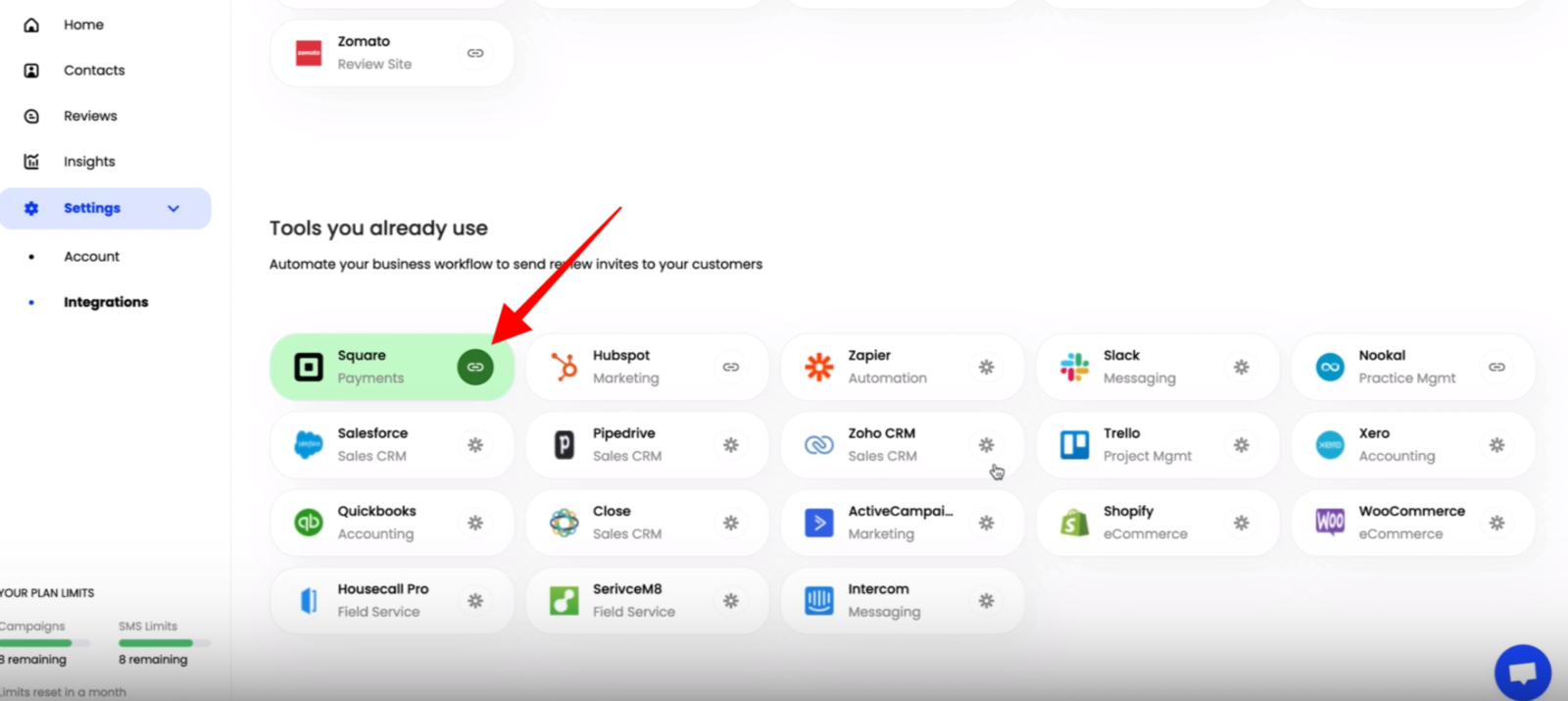Click the "YOUR PLAN LIMITS" label

point(47,593)
